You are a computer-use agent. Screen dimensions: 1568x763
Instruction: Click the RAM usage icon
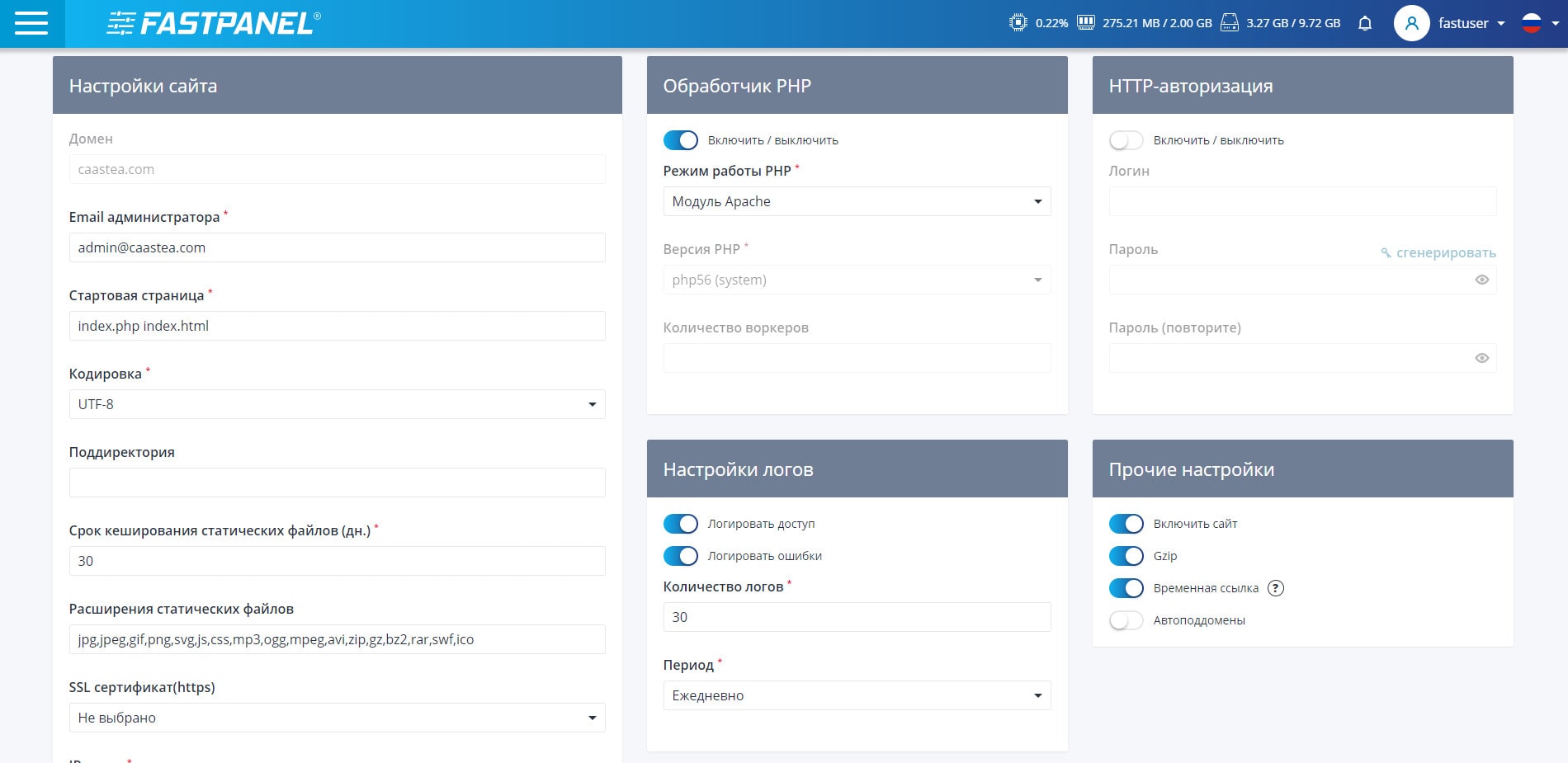coord(1086,22)
